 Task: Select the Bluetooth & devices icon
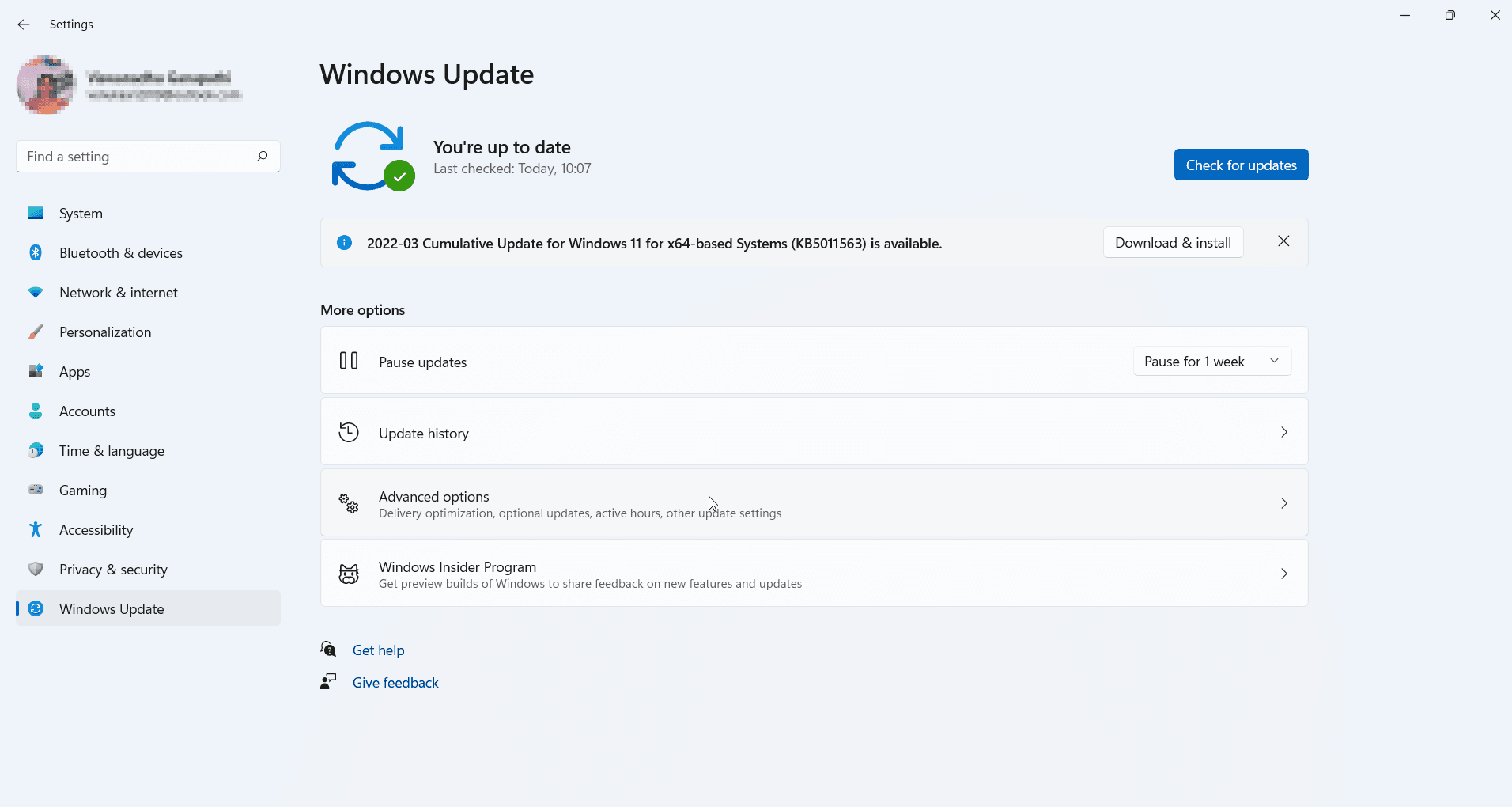(x=36, y=252)
